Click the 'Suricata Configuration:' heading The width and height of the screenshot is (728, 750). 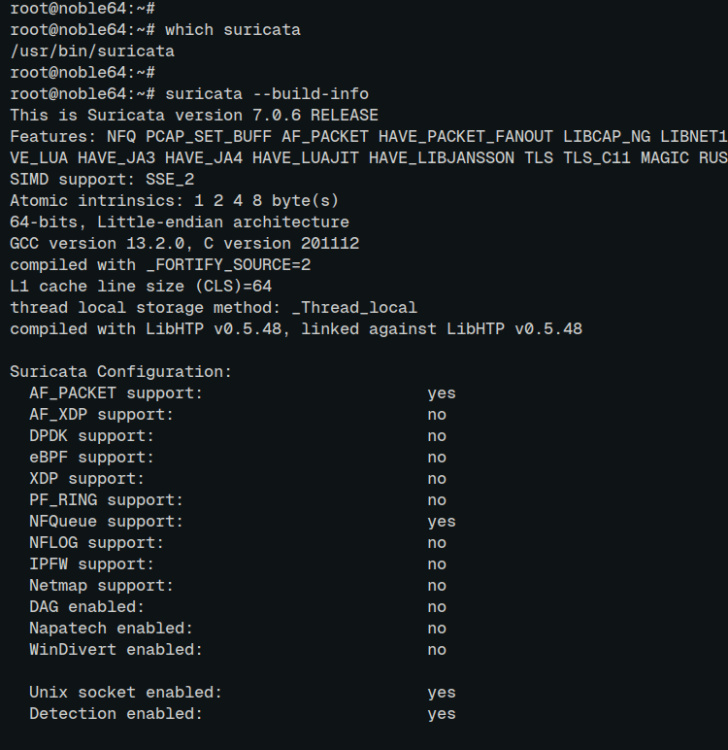click(x=121, y=371)
